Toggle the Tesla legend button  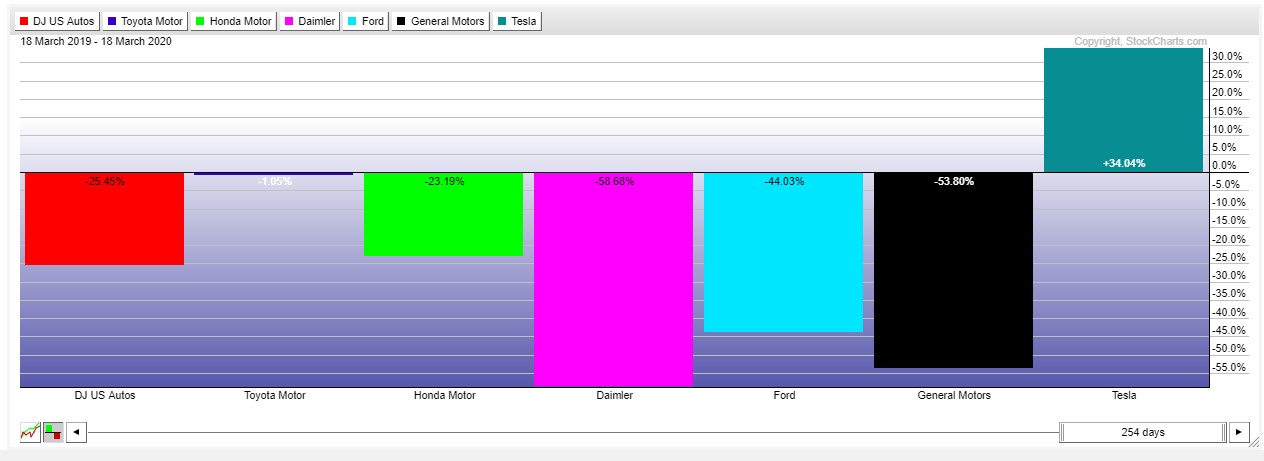[518, 21]
